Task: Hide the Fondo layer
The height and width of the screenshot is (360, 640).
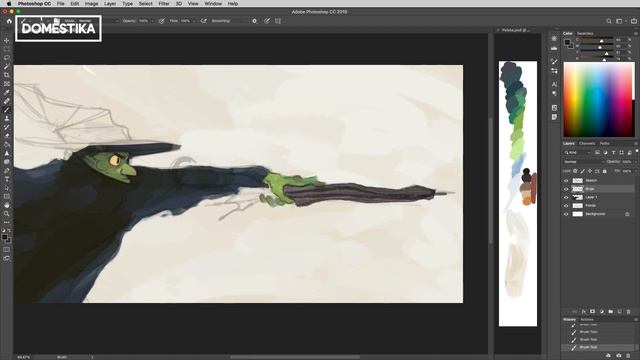Action: 566,206
